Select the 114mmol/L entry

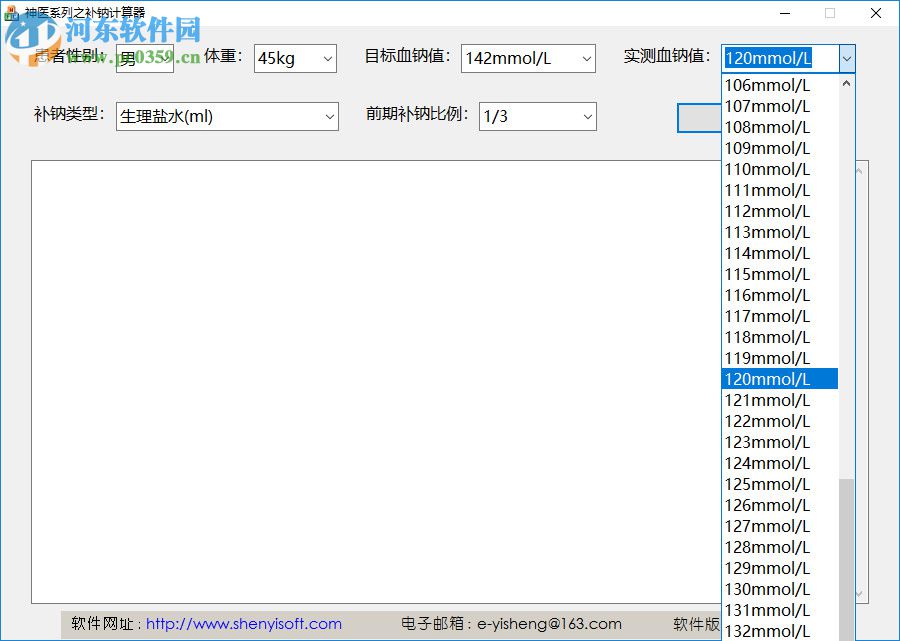tap(779, 253)
